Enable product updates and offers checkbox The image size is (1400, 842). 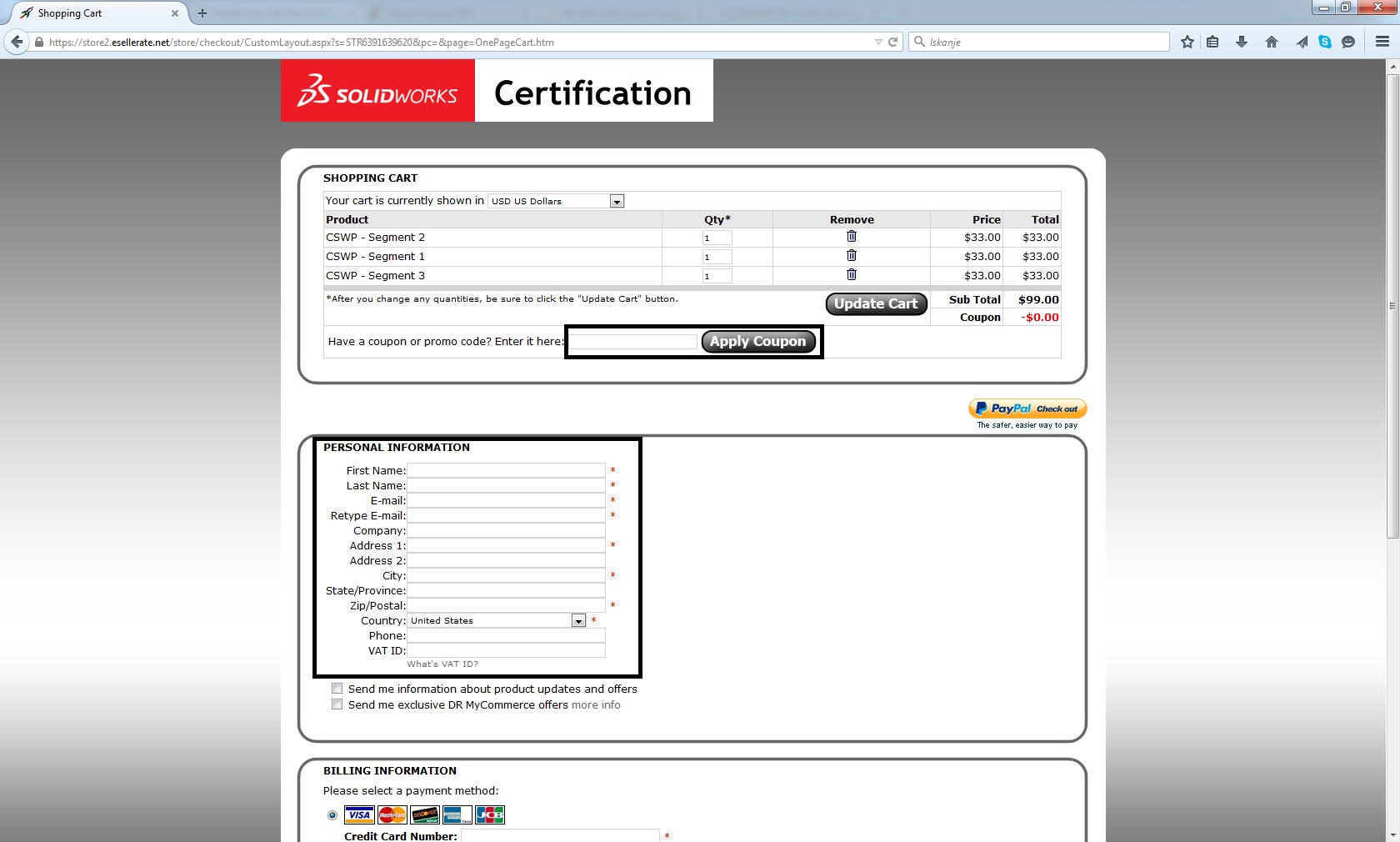click(337, 689)
